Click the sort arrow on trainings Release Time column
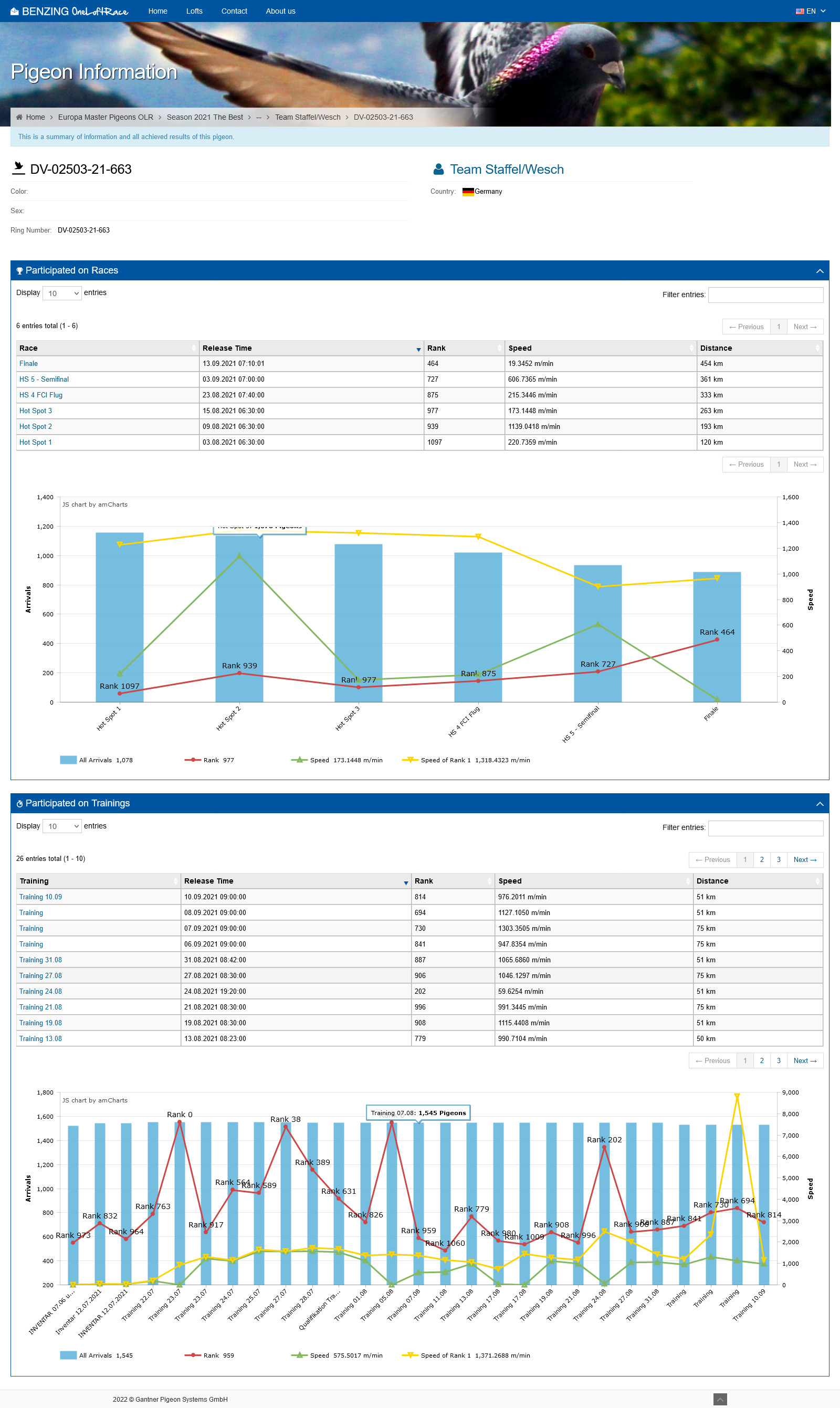Image resolution: width=840 pixels, height=1408 pixels. click(x=405, y=881)
